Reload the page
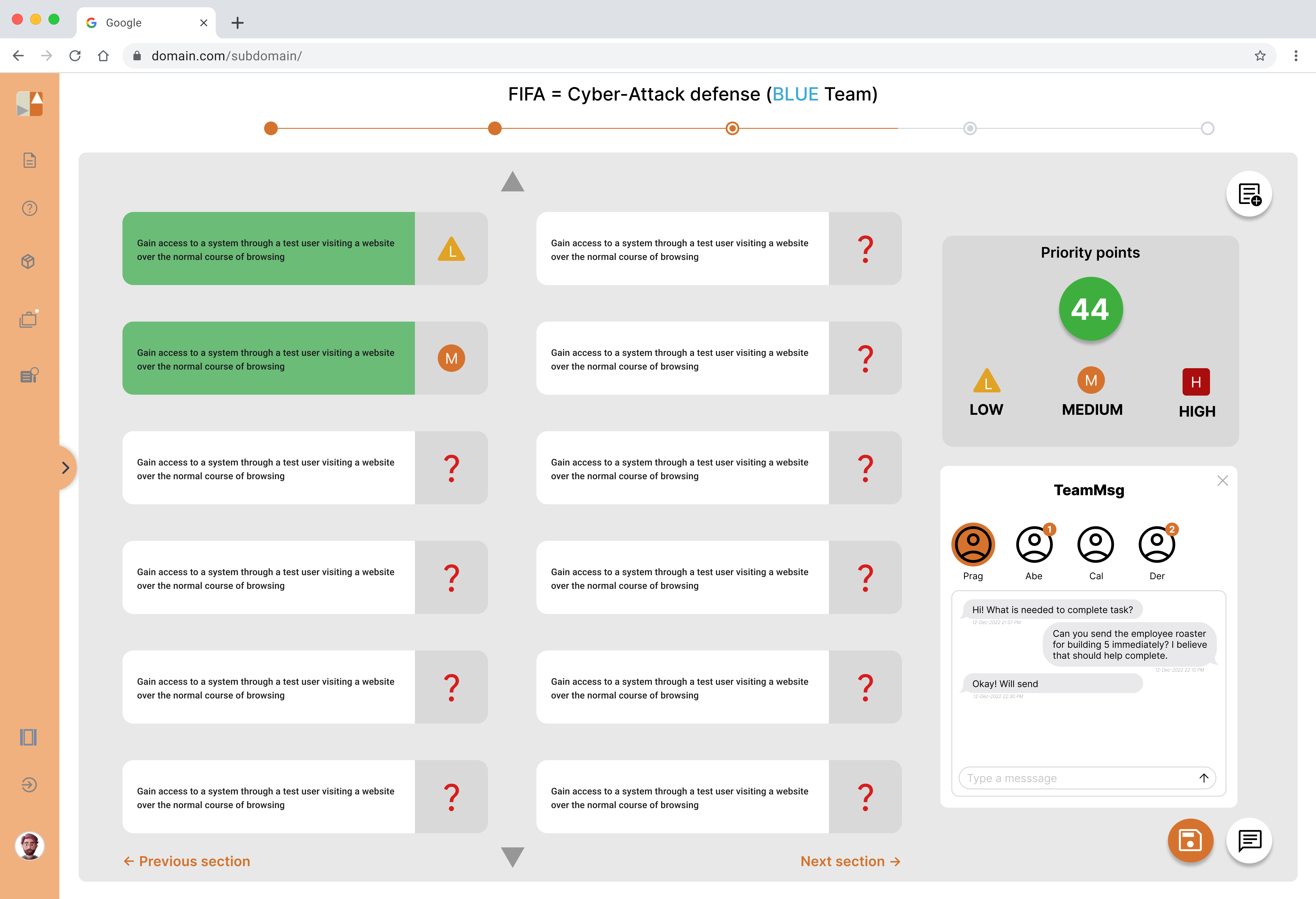Screen dimensions: 1316x899 click(x=75, y=56)
